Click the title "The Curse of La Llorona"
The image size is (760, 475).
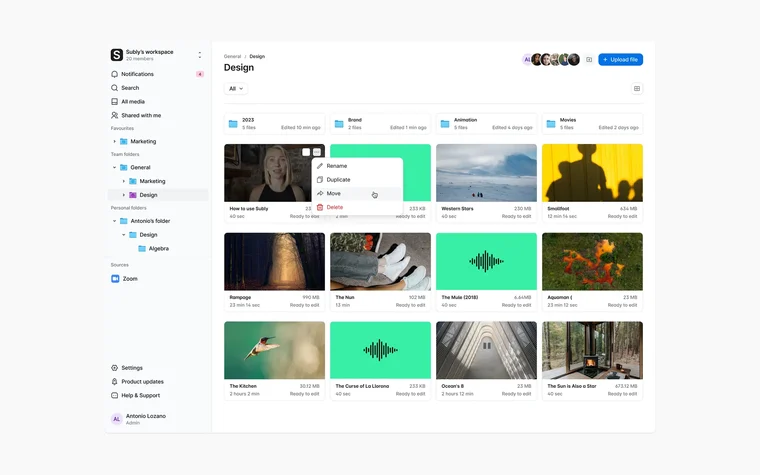click(x=362, y=386)
